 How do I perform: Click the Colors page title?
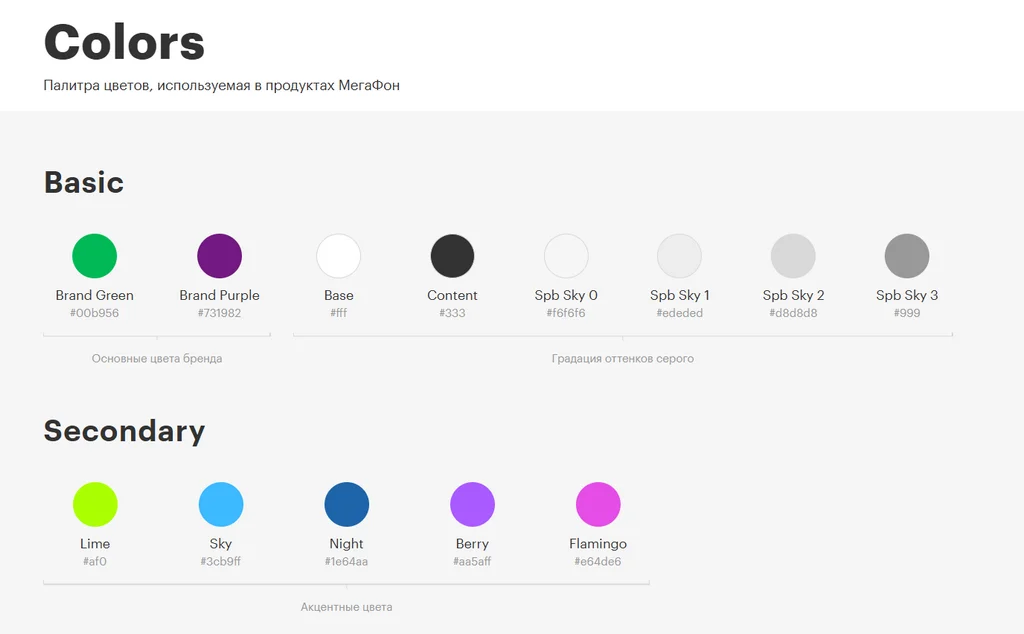point(124,43)
